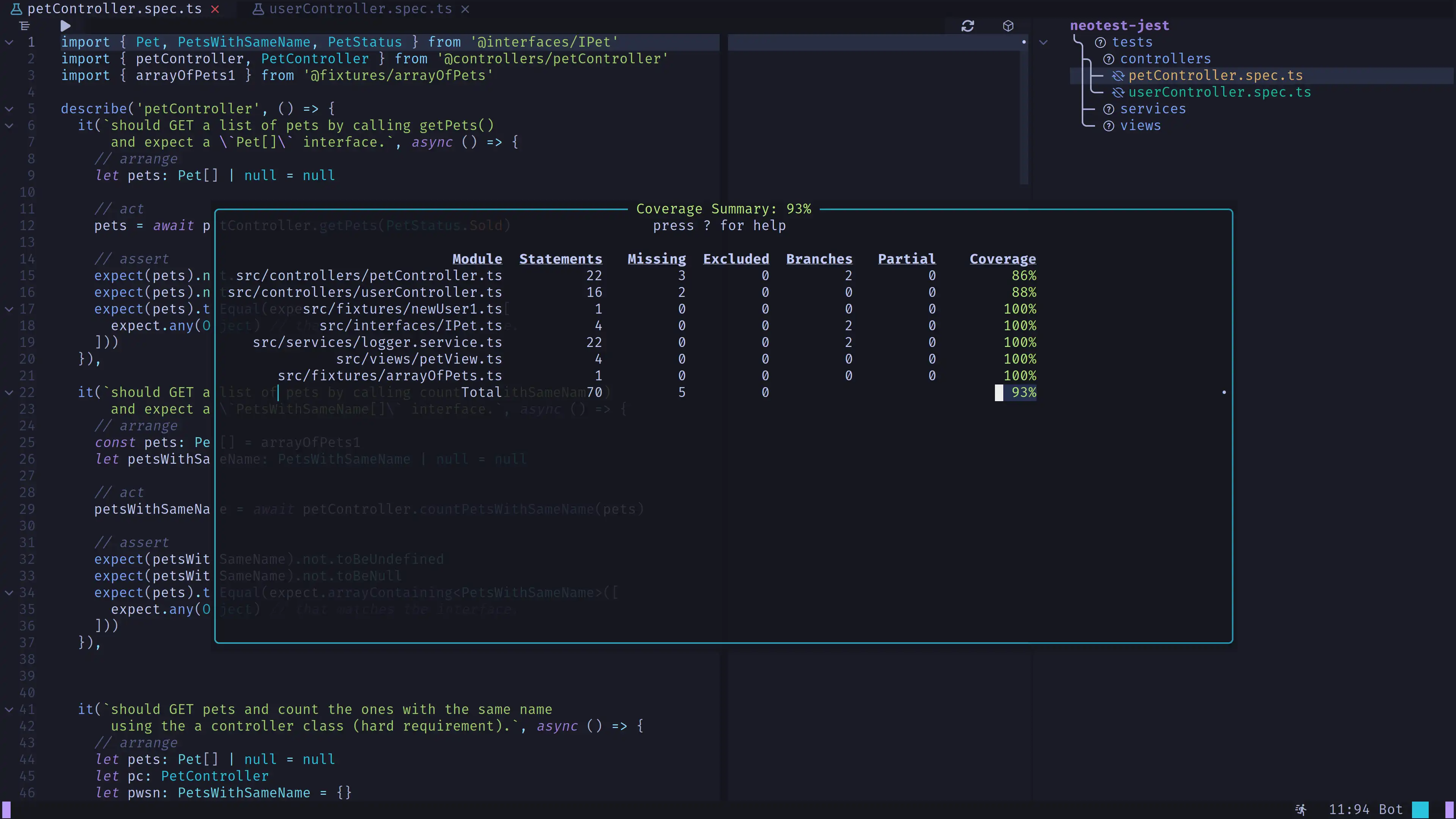Click the cube package icon in top bar
Viewport: 1456px width, 819px height.
(x=1008, y=26)
